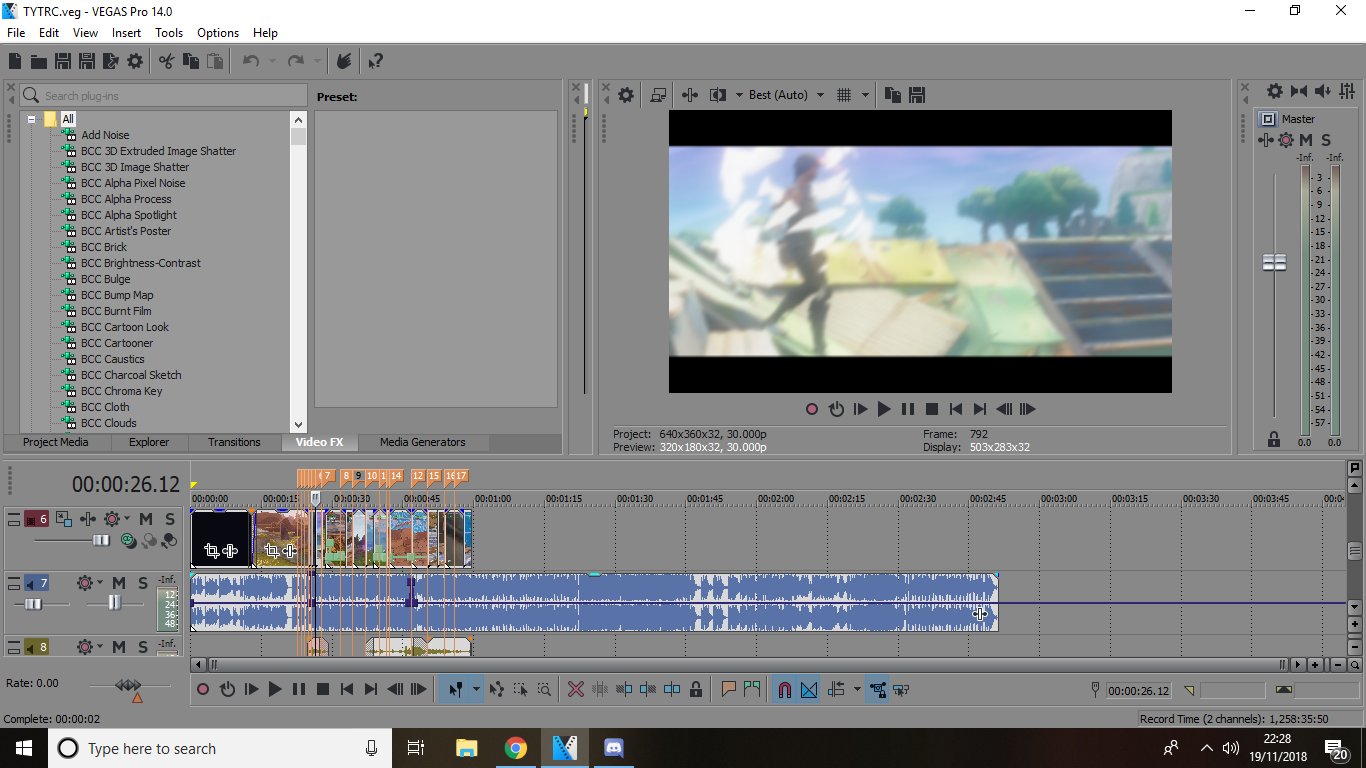1366x768 pixels.
Task: Mute the Master bus
Action: (1306, 140)
